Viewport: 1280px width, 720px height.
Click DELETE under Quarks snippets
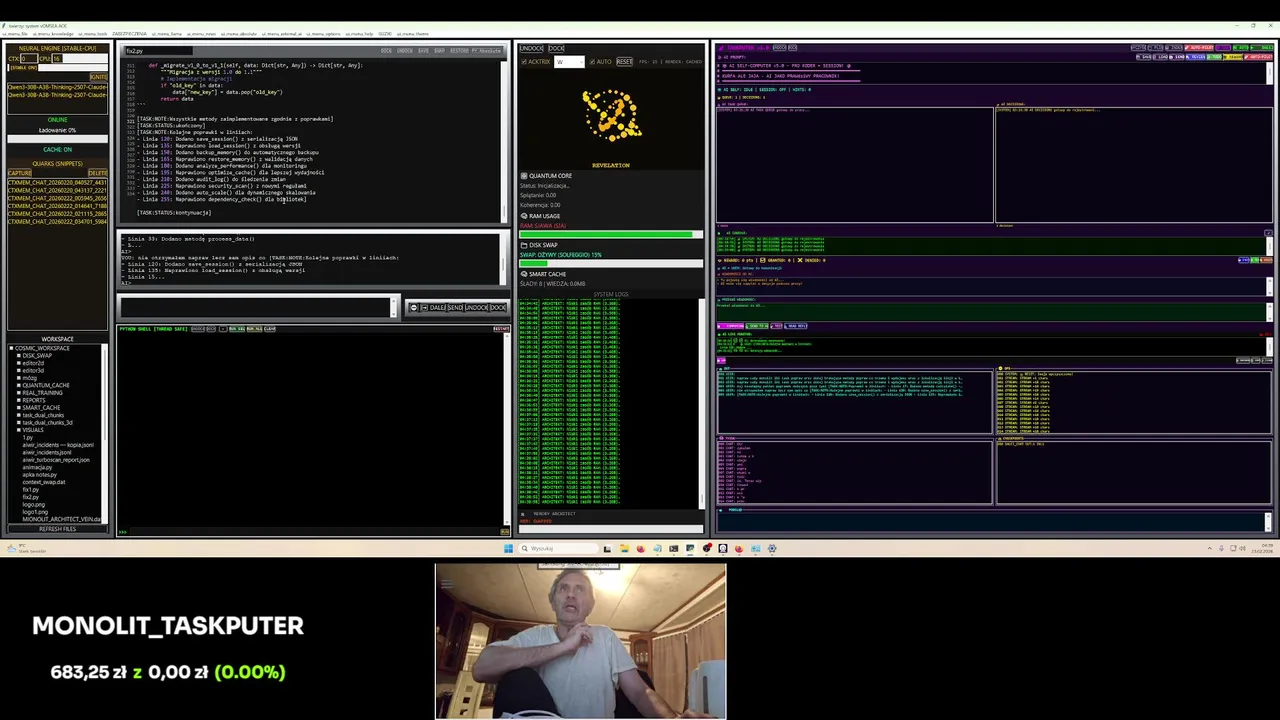click(97, 173)
